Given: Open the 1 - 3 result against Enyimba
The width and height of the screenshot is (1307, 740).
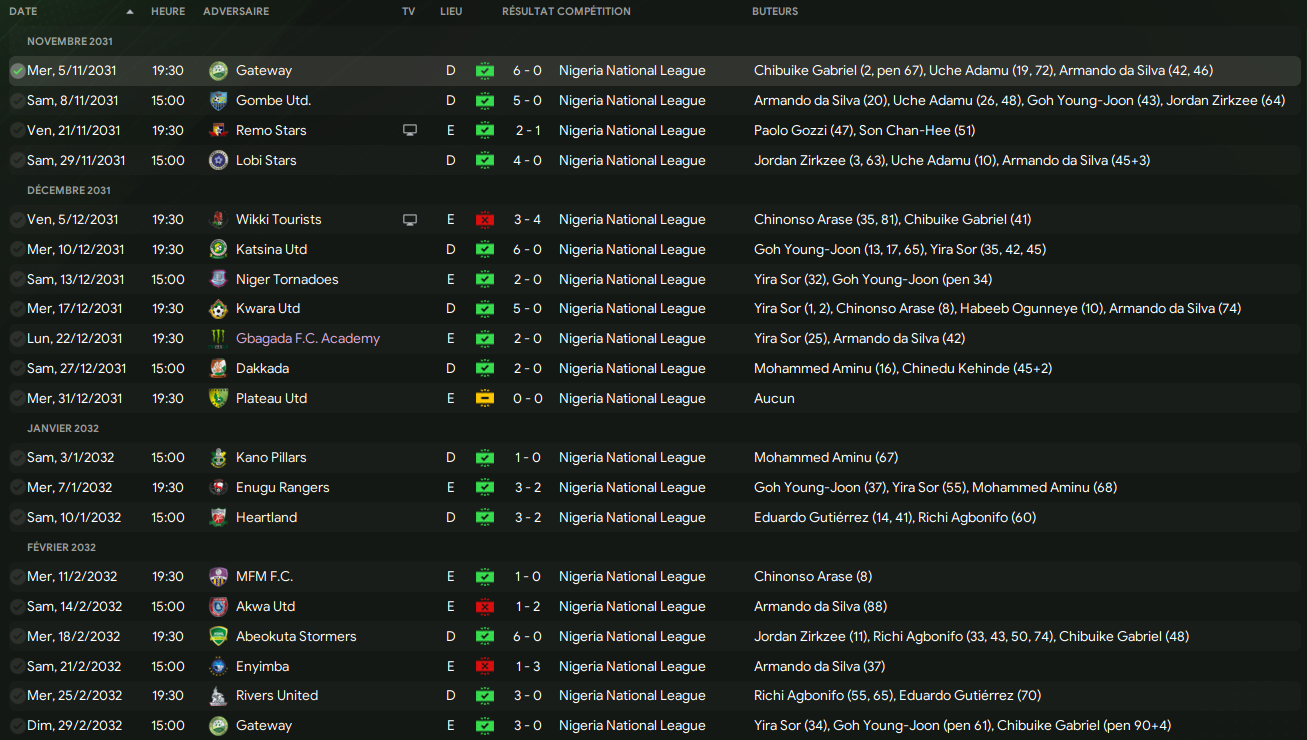Looking at the screenshot, I should (x=528, y=666).
